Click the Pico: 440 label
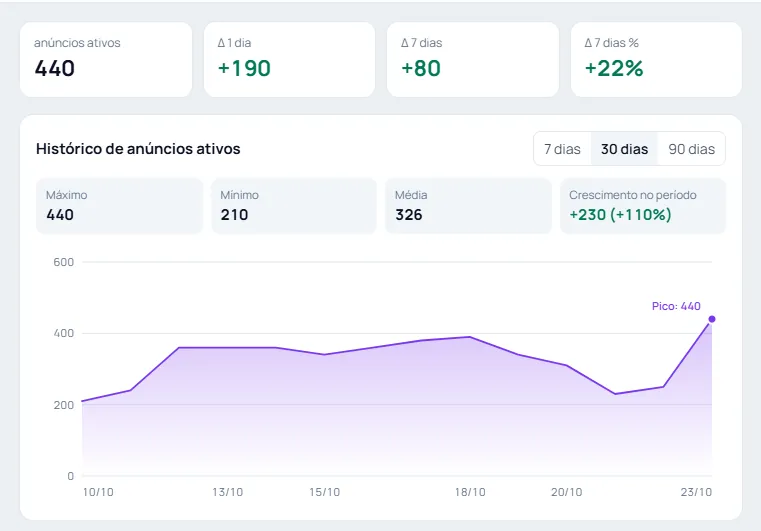Image resolution: width=761 pixels, height=531 pixels. pos(676,306)
